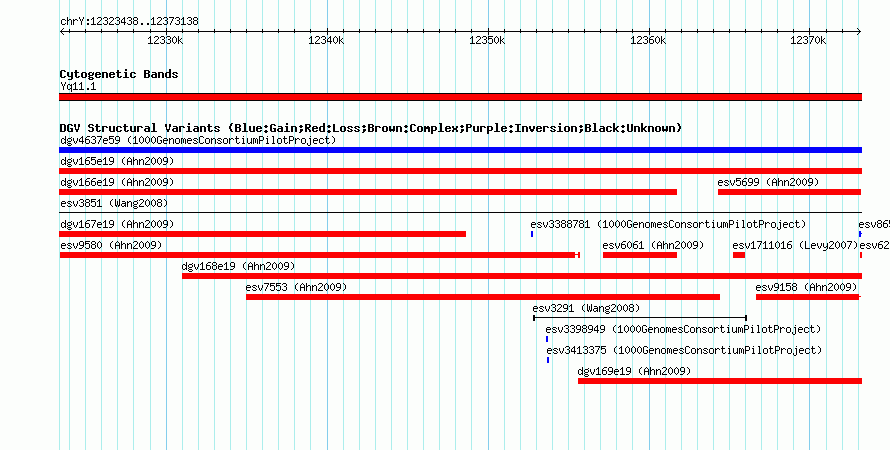Screen dimensions: 890x450
Task: Select the thin black esv3851 line
Action: (460, 213)
